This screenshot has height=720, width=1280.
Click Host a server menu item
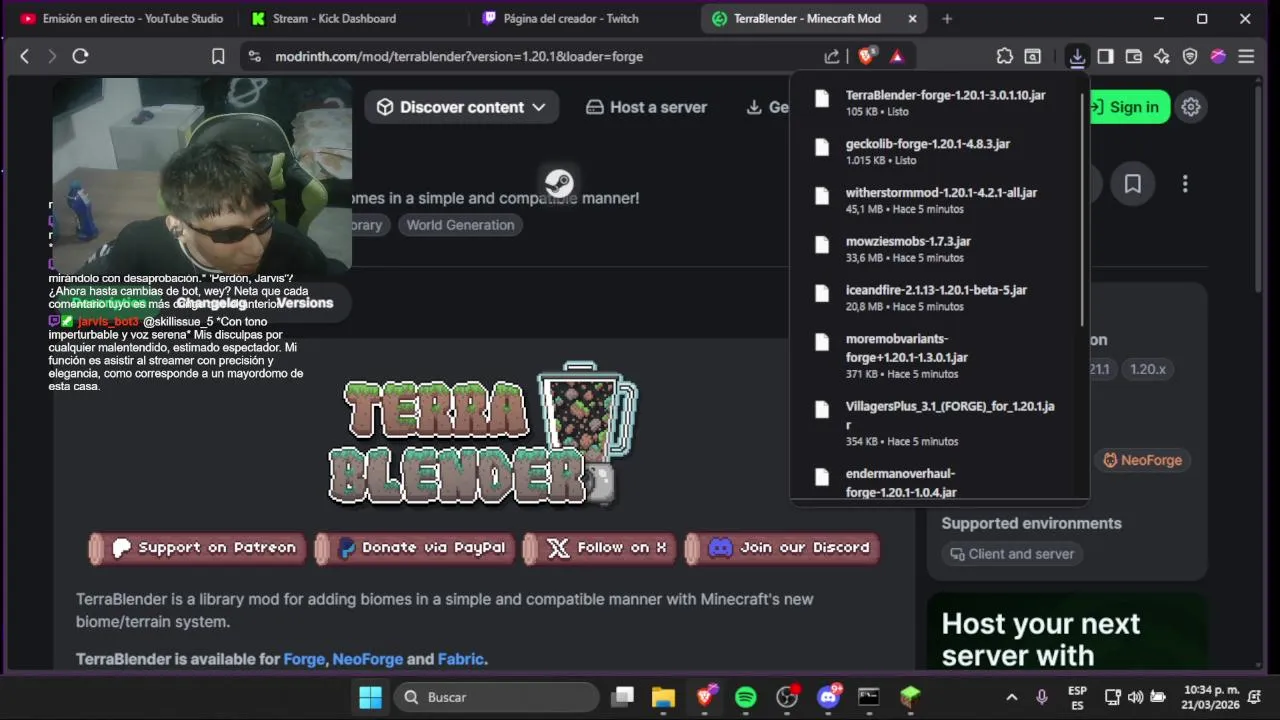tap(646, 107)
